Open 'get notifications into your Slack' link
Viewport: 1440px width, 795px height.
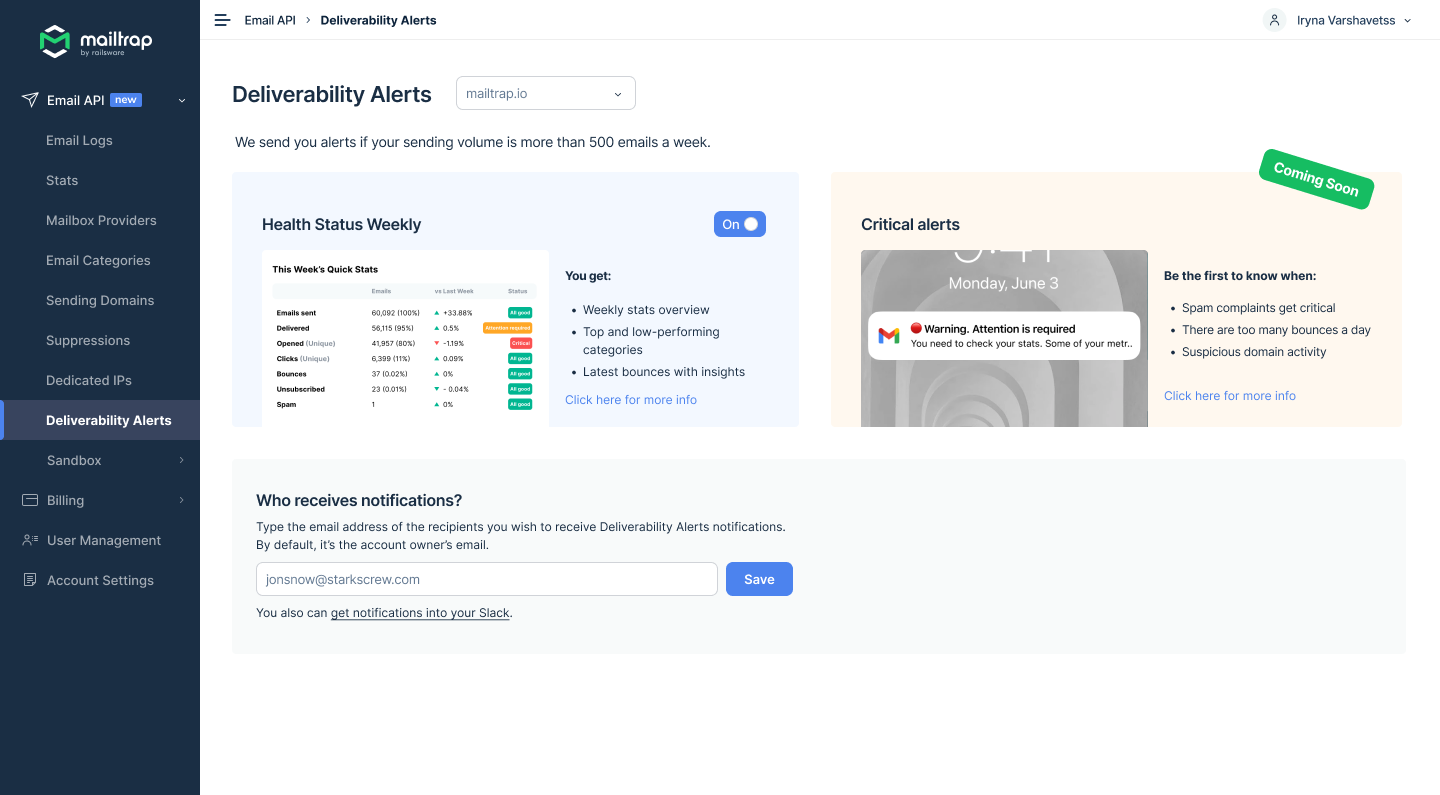coord(420,613)
